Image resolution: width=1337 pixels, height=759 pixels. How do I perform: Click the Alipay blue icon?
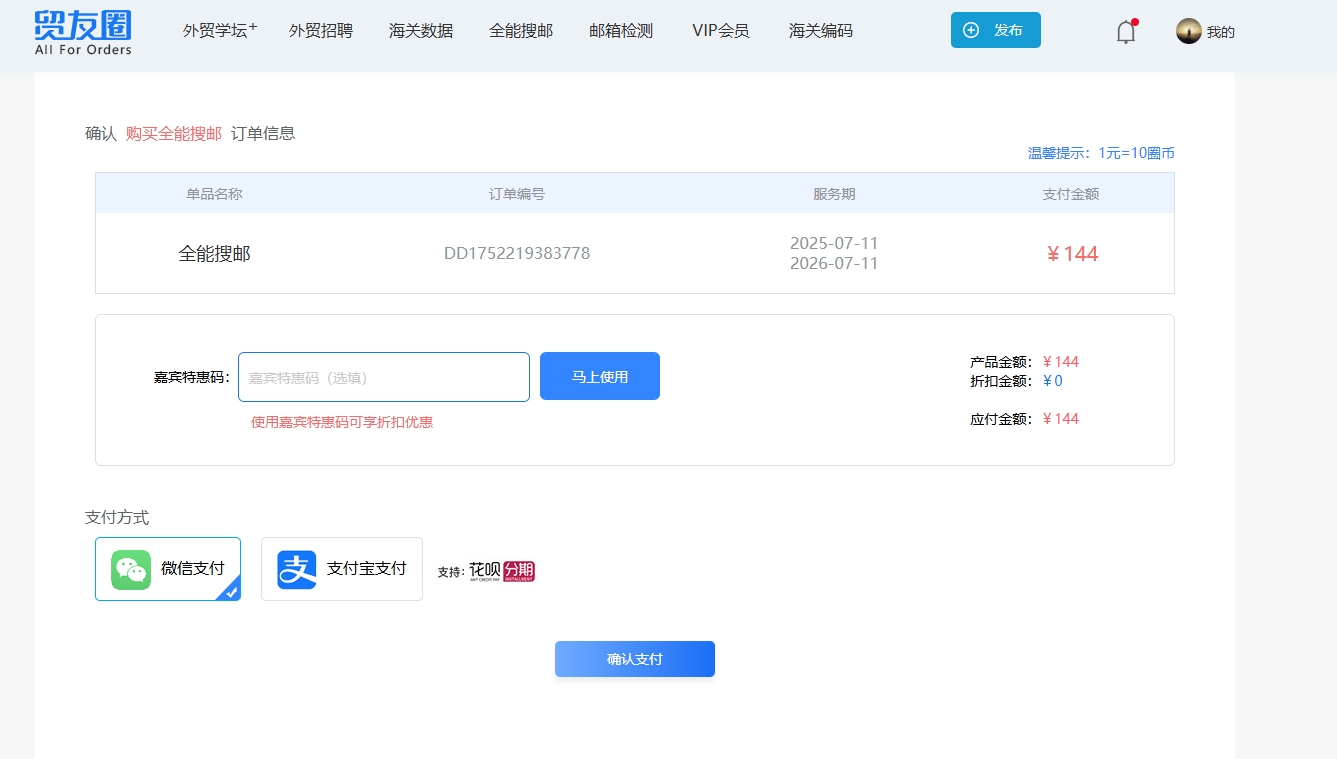coord(297,569)
